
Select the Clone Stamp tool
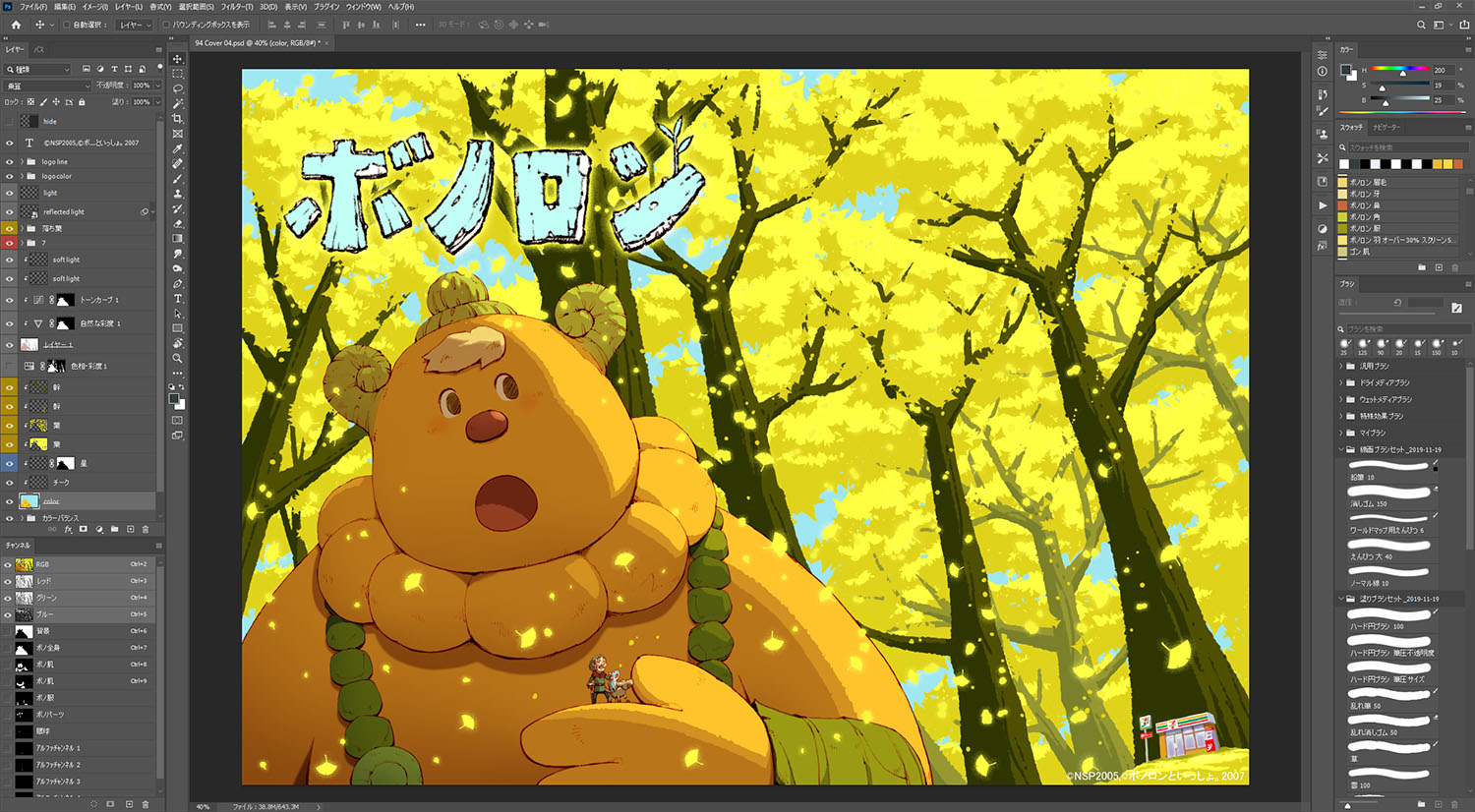178,194
